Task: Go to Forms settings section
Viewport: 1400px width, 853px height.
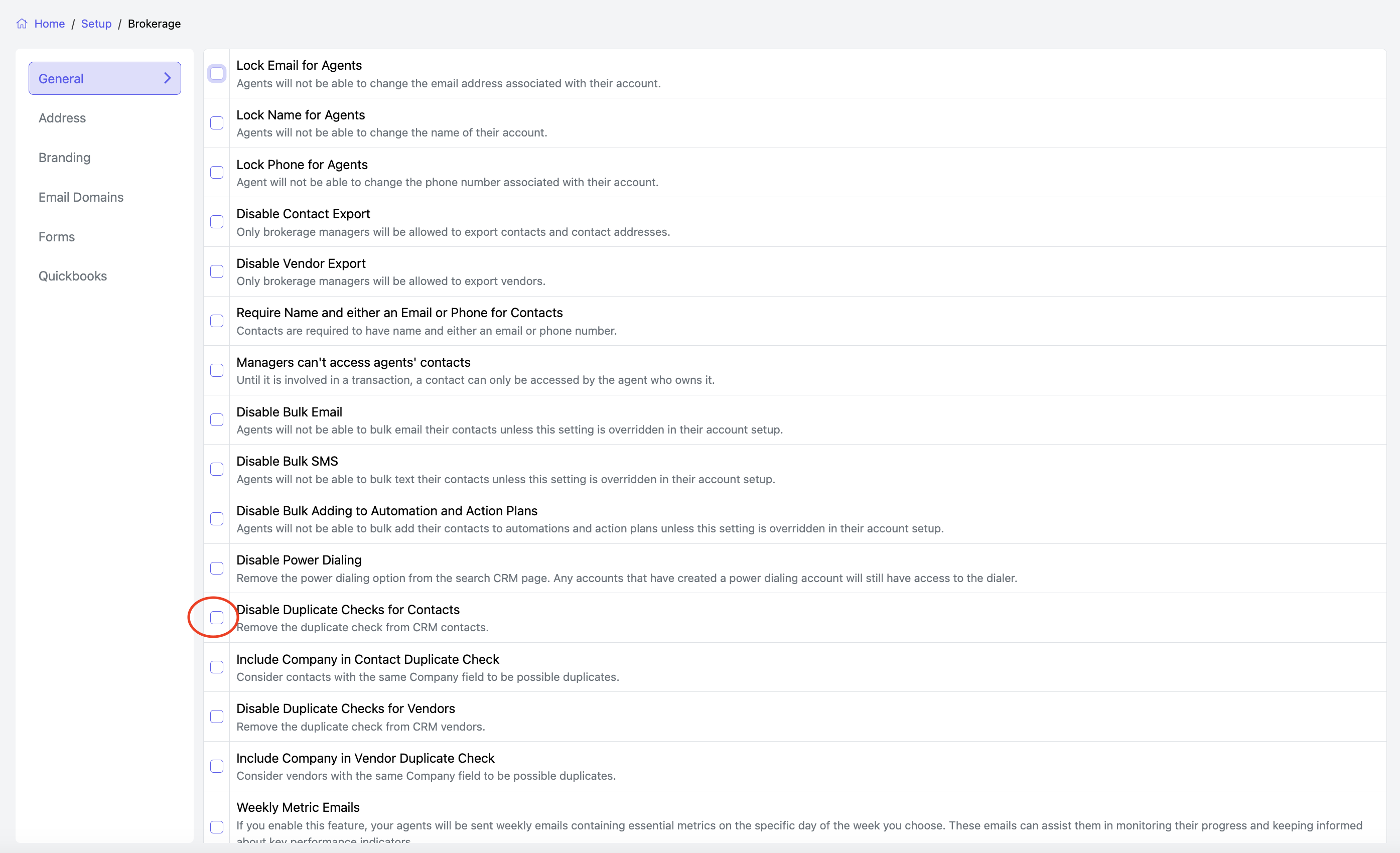Action: tap(56, 236)
